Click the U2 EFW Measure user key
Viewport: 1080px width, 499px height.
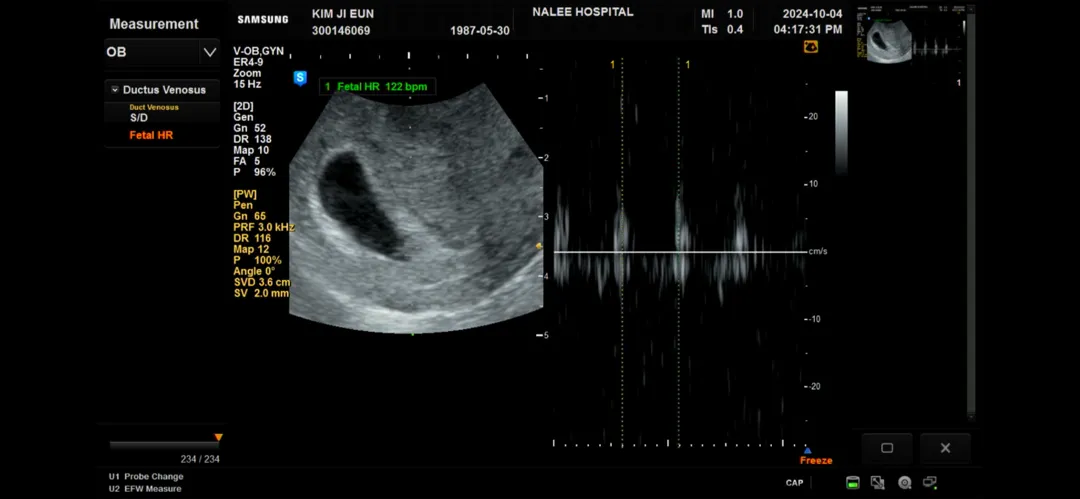coord(145,489)
